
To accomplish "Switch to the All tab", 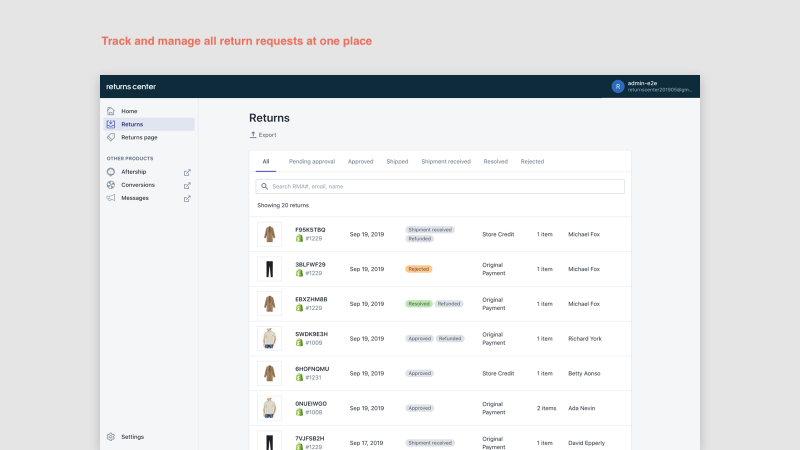I will click(x=266, y=161).
